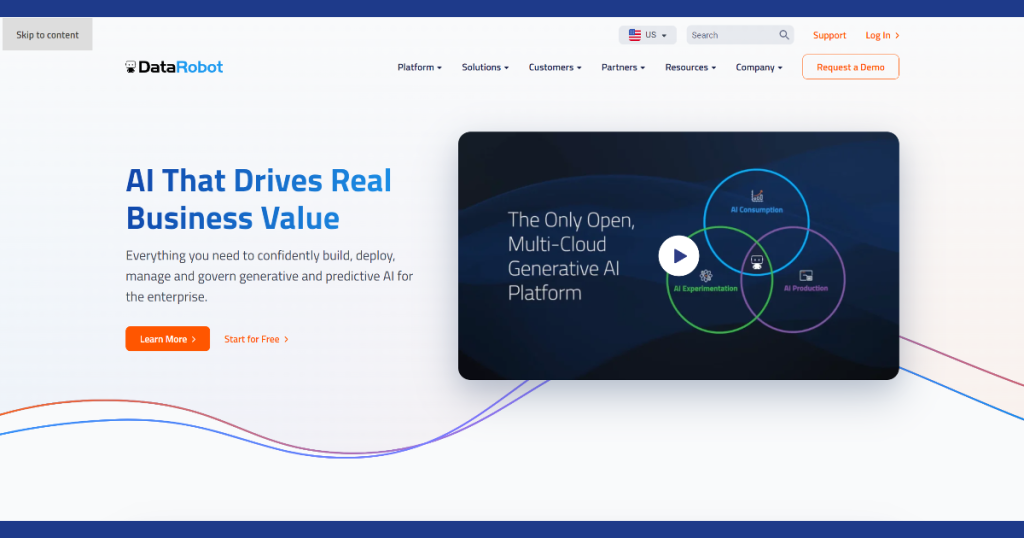Click the Learn More button
The image size is (1024, 538).
168,339
